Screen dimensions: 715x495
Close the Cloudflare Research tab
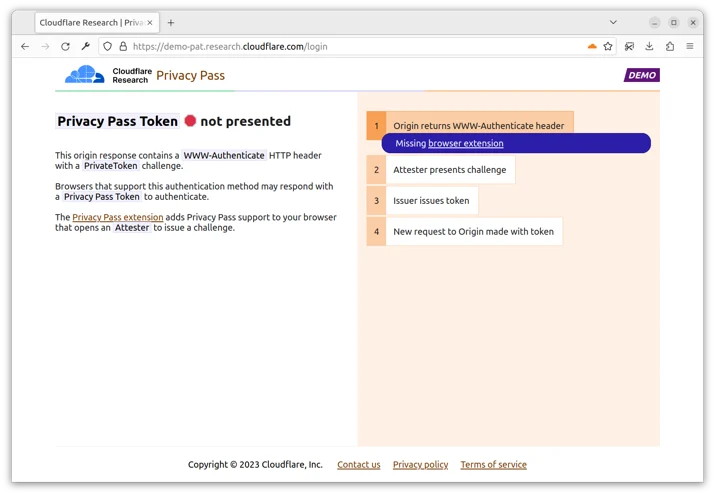pyautogui.click(x=150, y=22)
